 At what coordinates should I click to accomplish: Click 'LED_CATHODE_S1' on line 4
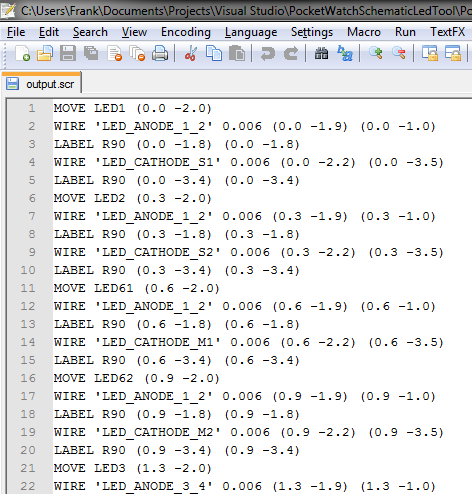click(158, 162)
